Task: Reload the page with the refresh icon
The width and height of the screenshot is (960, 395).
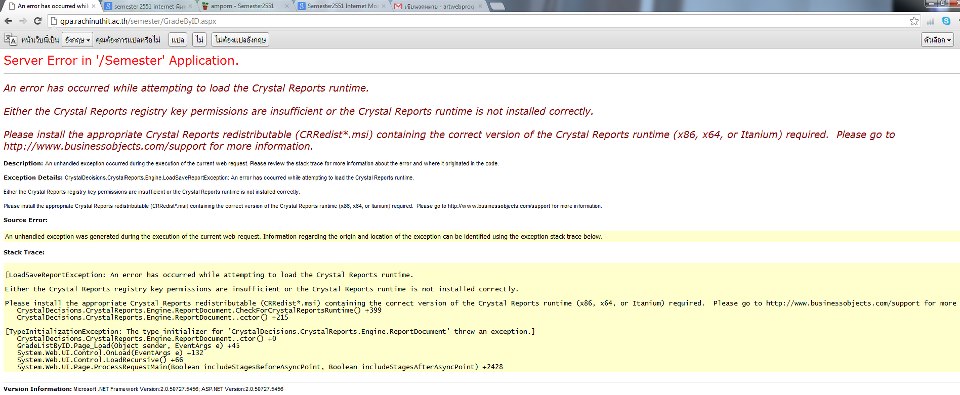Action: pyautogui.click(x=37, y=21)
